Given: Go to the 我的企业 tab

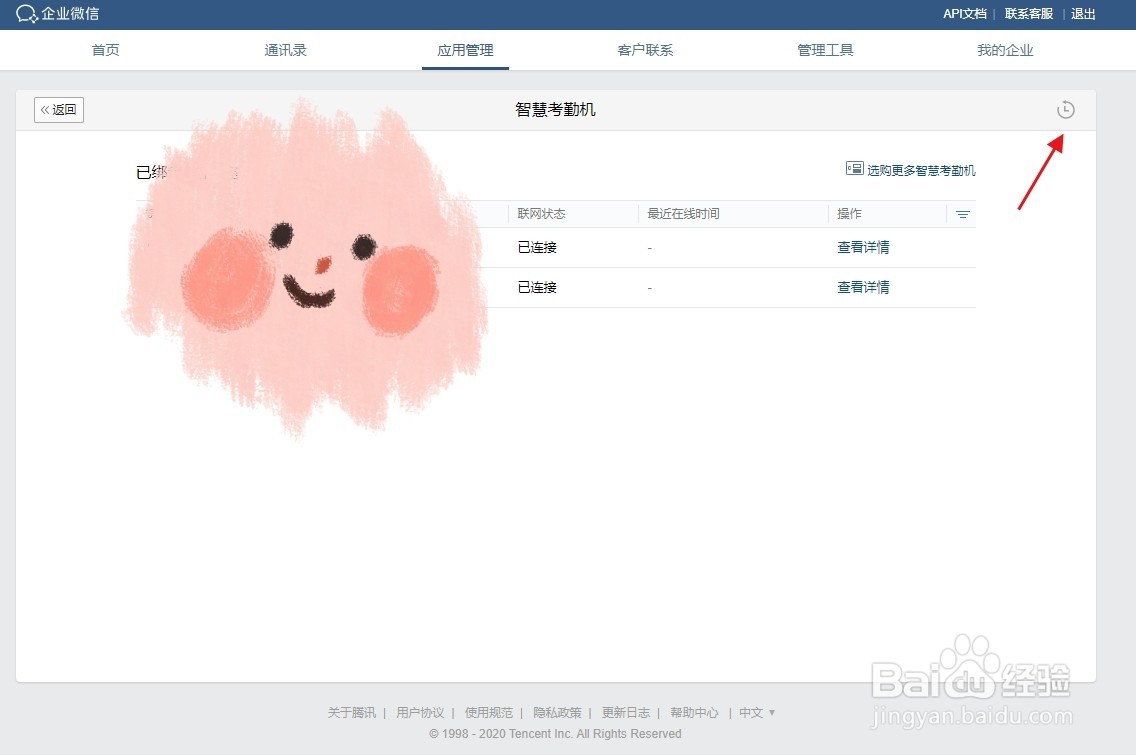Looking at the screenshot, I should tap(1005, 49).
